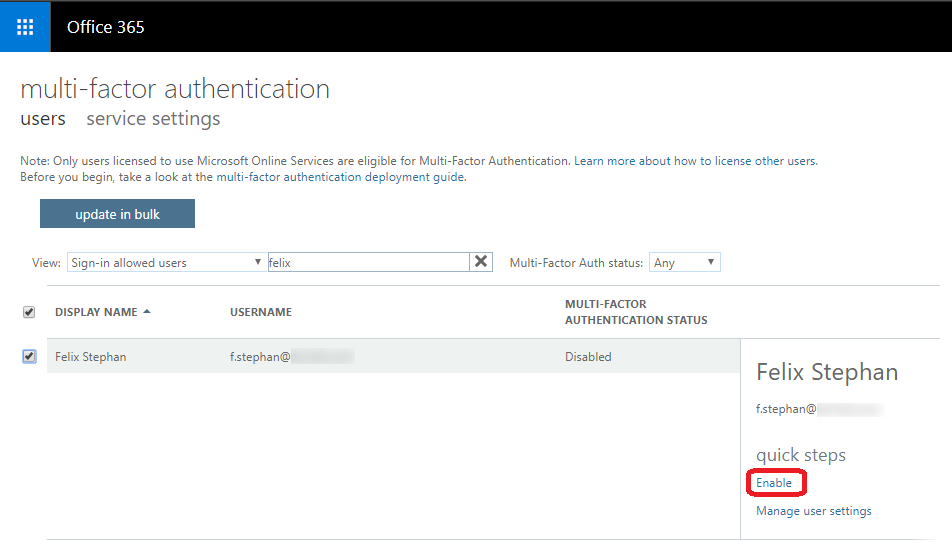Click in the felix search input field

coord(366,262)
